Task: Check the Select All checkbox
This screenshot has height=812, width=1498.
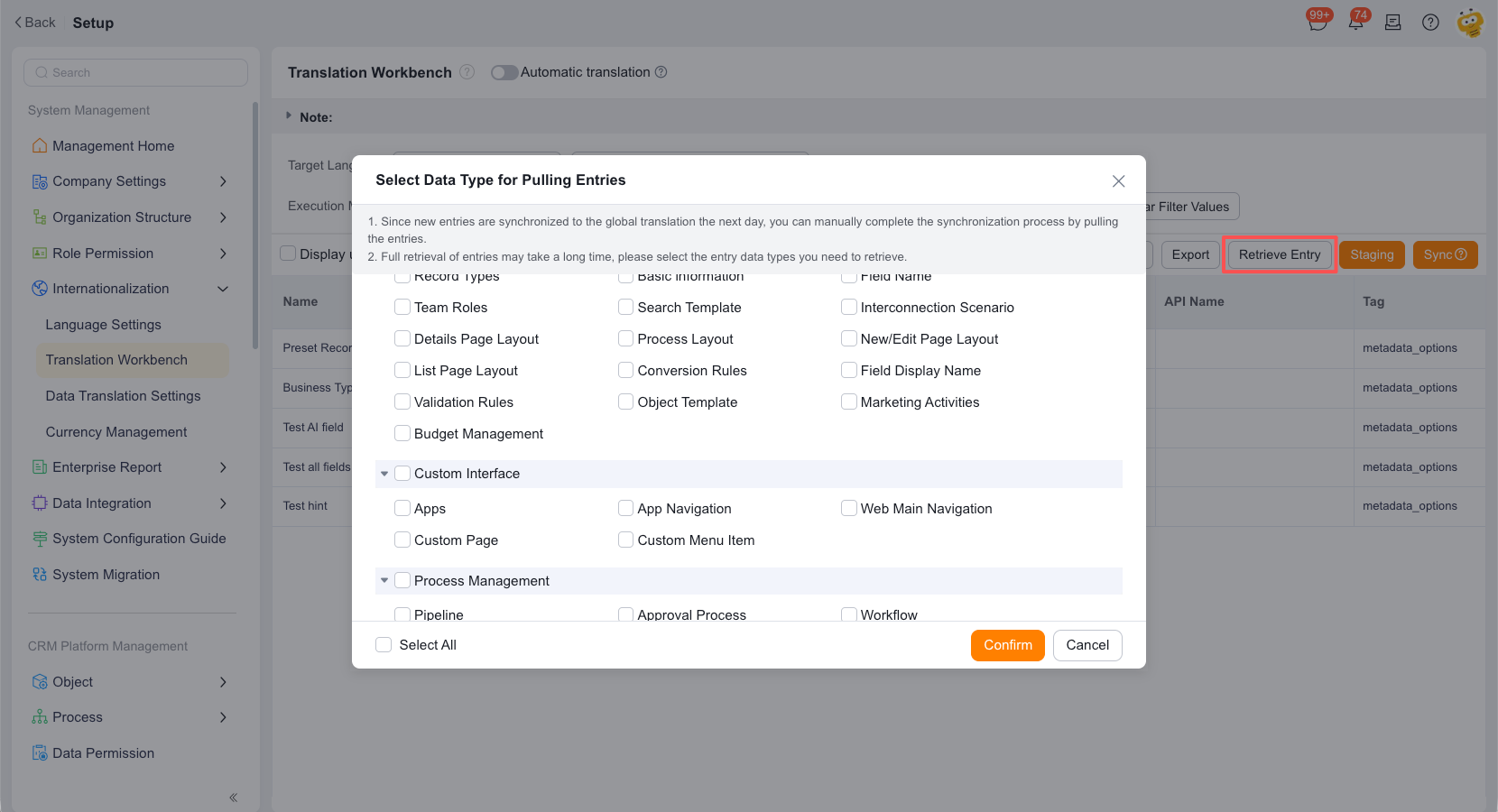Action: point(384,644)
